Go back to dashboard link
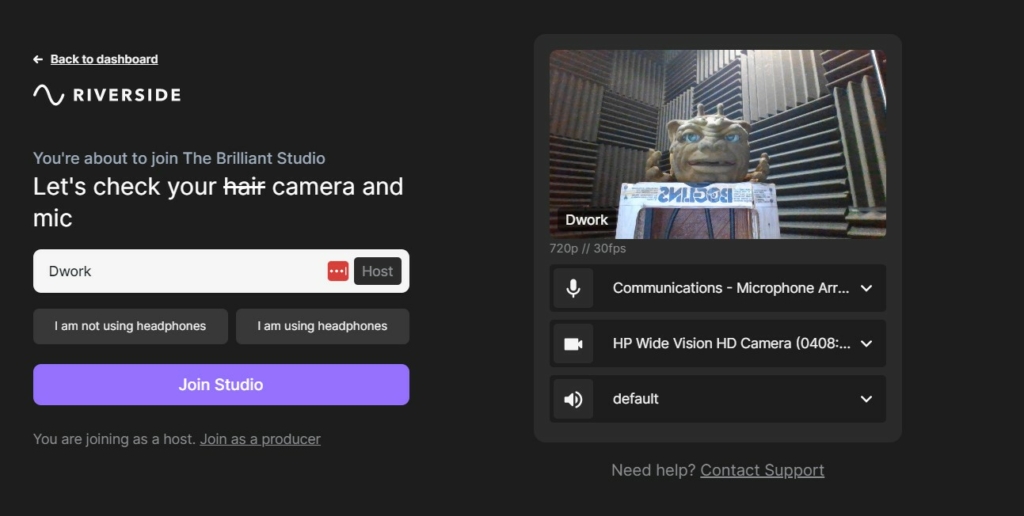 click(x=104, y=60)
